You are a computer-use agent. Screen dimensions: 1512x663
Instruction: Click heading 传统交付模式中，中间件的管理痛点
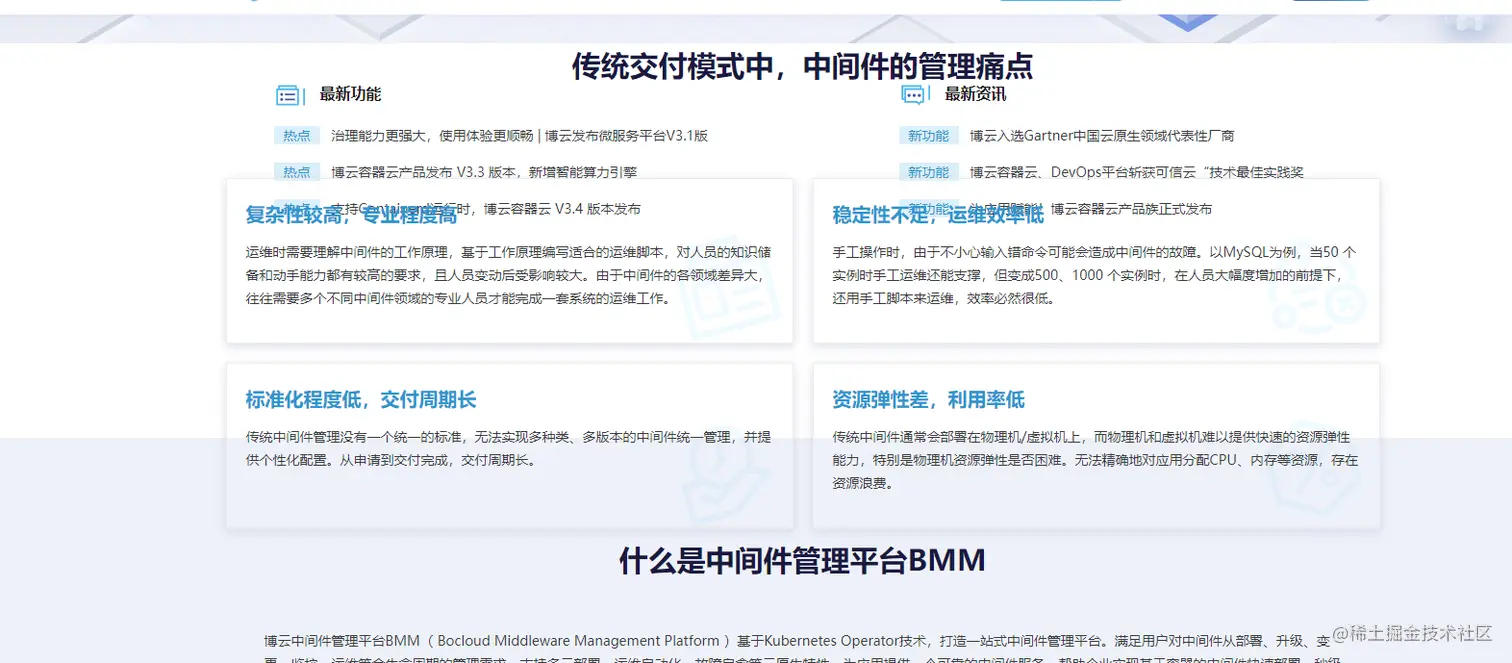[x=802, y=66]
